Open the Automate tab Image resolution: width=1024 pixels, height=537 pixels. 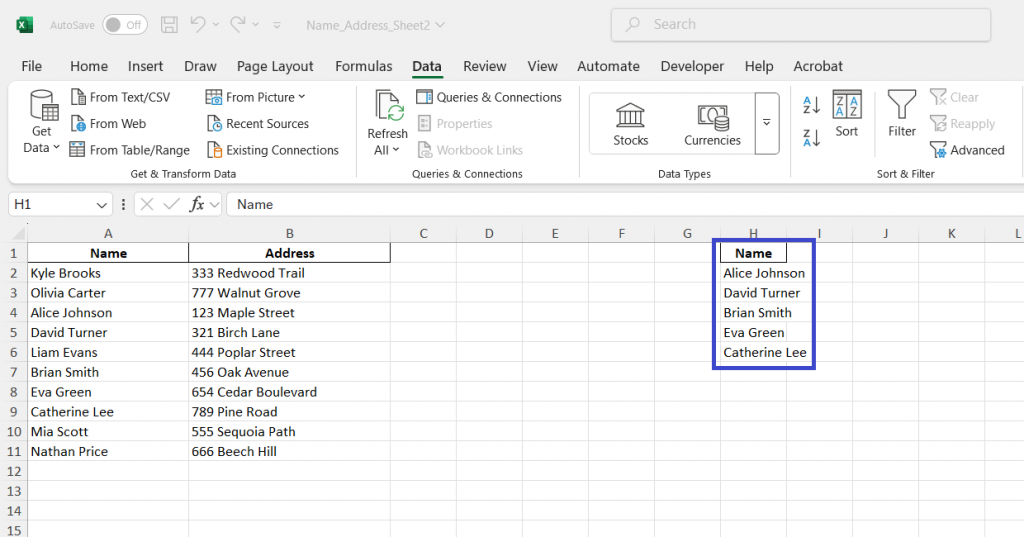click(x=608, y=66)
